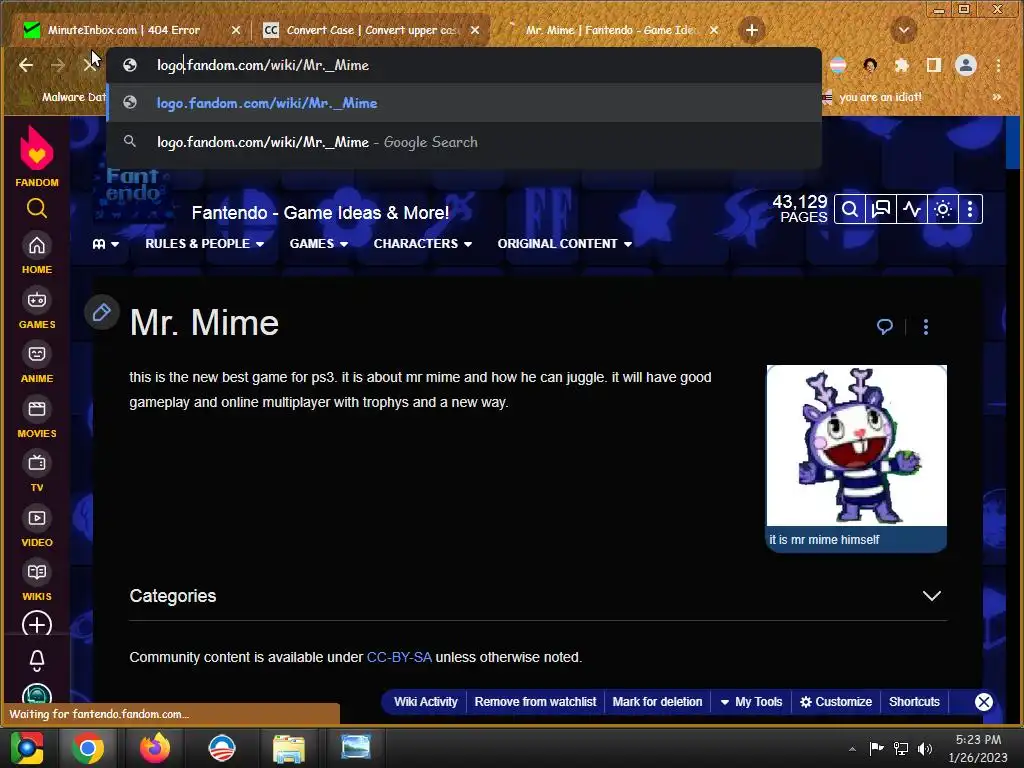Open Shortcuts in the bottom toolbar
Screen dimensions: 1024x768
point(914,702)
